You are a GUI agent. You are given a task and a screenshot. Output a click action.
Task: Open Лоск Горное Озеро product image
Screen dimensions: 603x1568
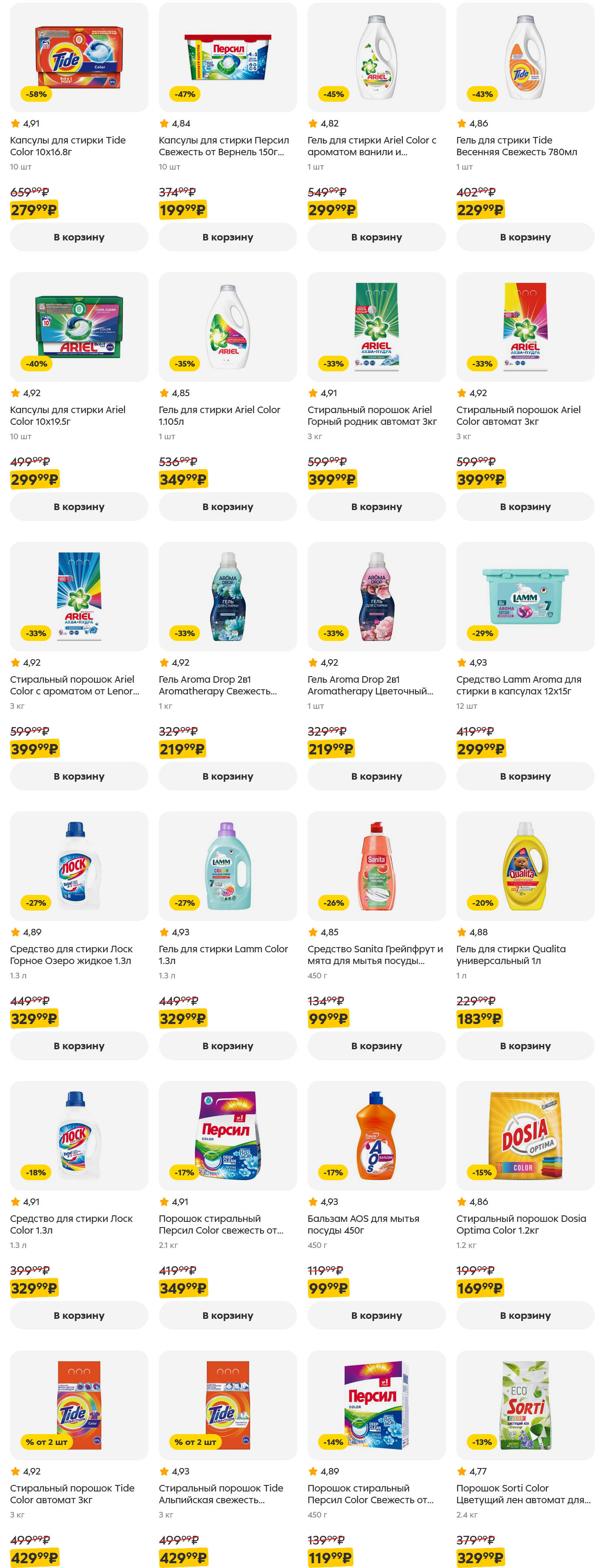click(x=79, y=865)
